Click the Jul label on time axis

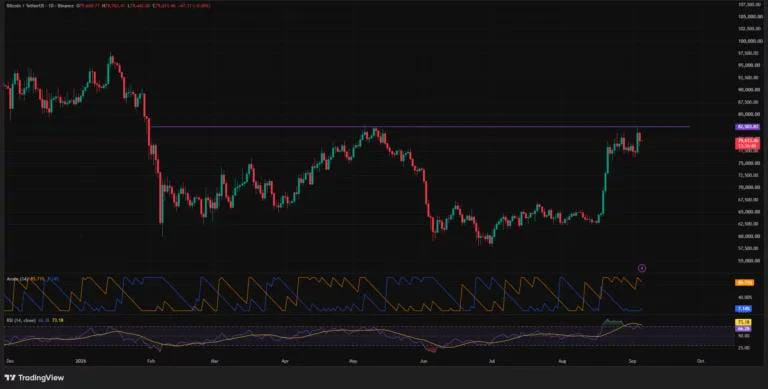[x=492, y=360]
